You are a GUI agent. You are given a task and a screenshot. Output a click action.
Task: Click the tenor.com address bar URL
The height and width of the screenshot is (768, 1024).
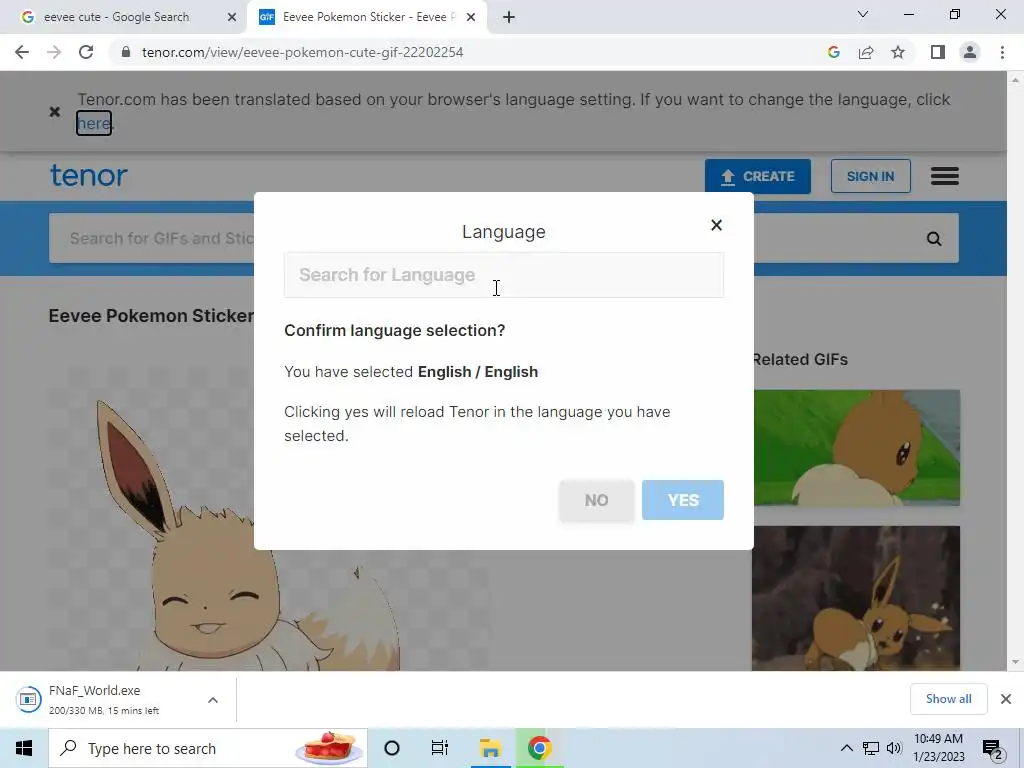tap(302, 52)
